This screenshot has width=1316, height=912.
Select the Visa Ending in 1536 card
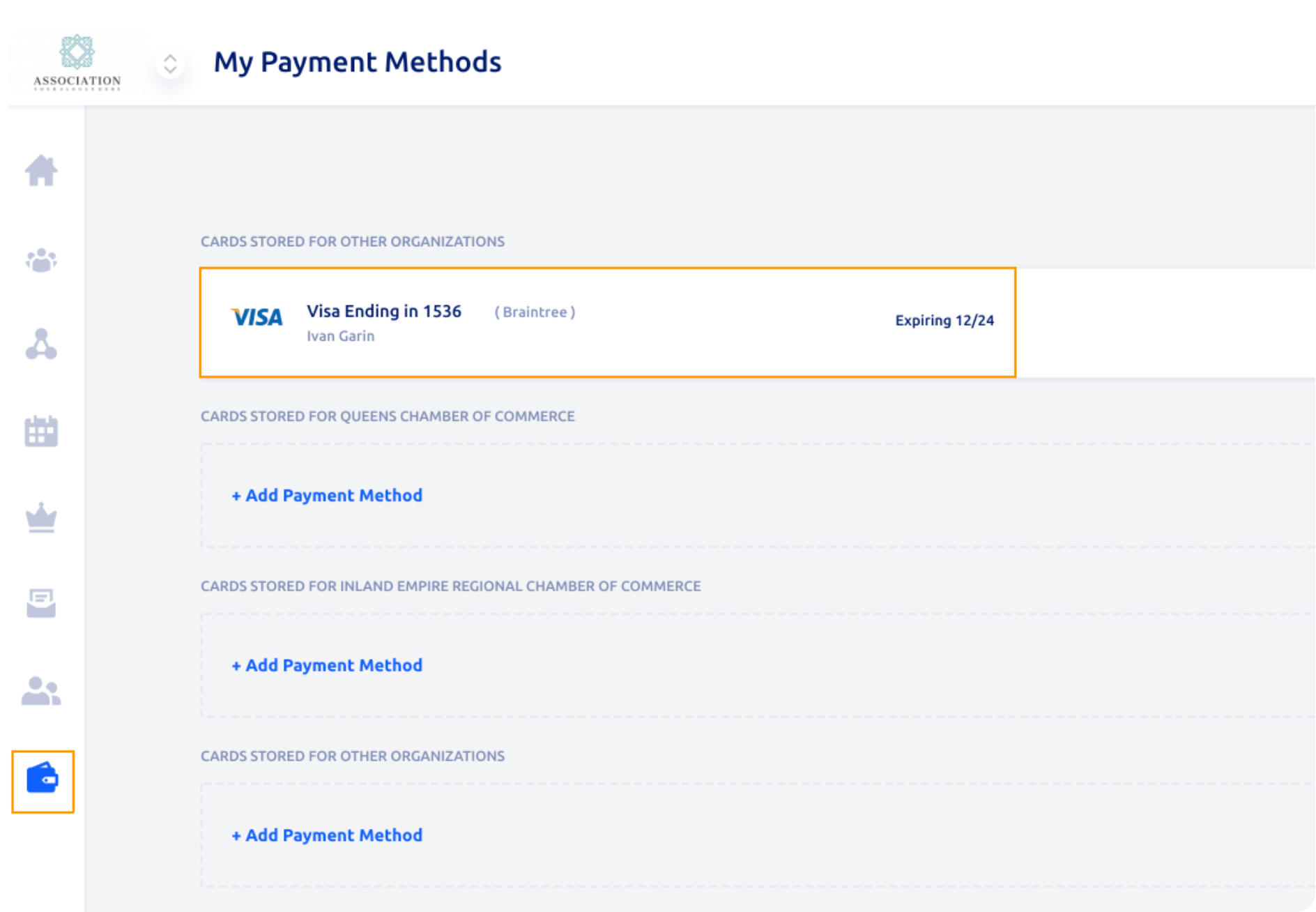608,322
